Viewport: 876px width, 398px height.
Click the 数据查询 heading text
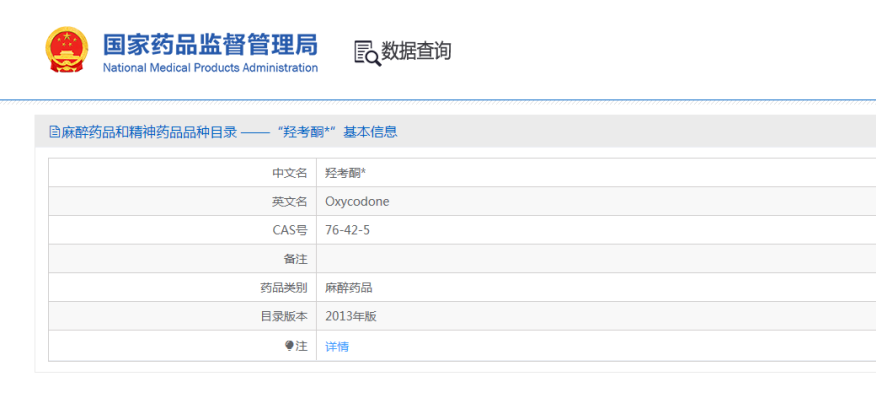pos(416,51)
